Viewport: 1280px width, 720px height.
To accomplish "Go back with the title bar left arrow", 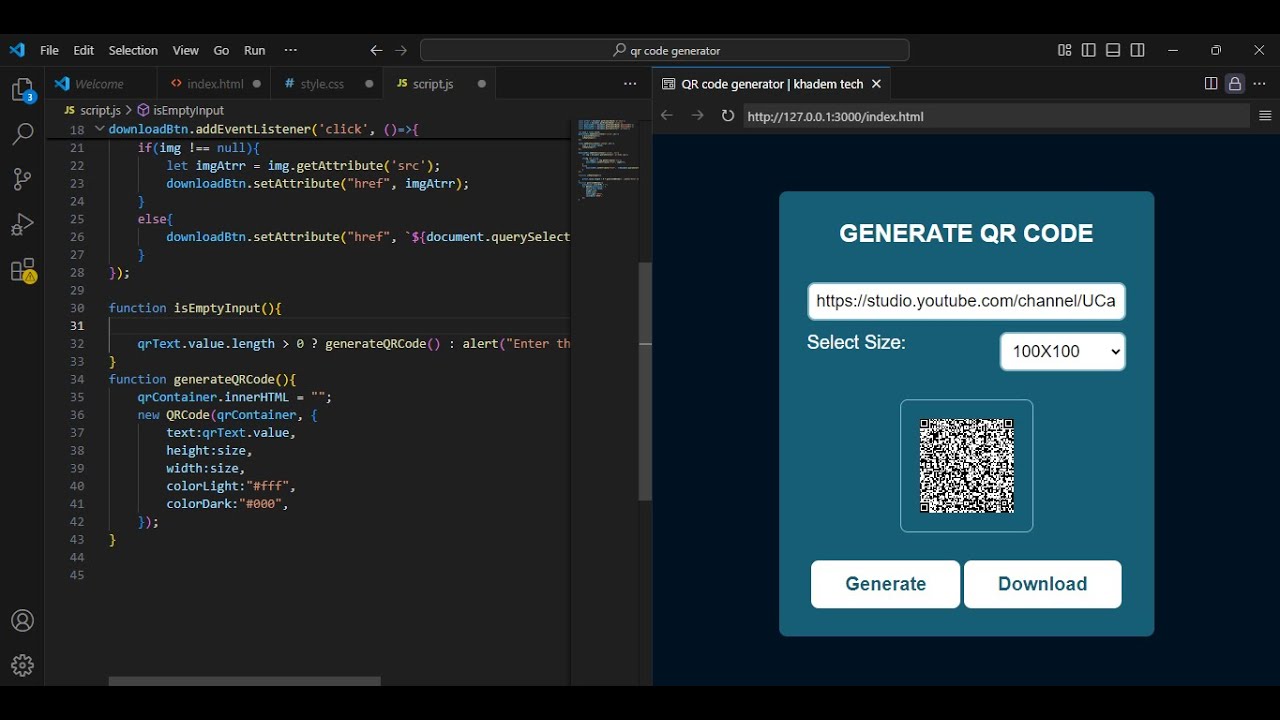I will tap(376, 50).
